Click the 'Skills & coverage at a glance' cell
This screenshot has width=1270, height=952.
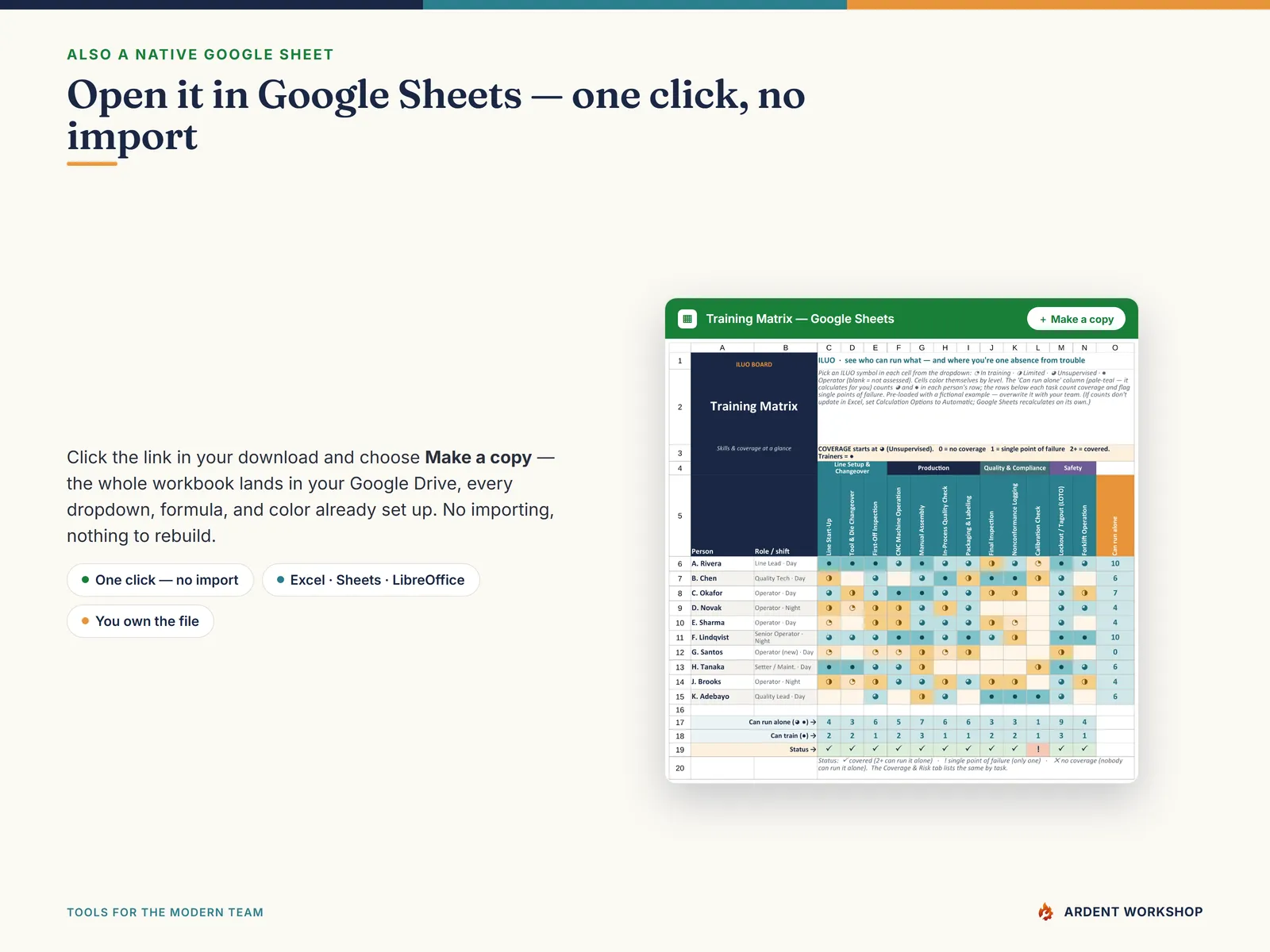click(754, 448)
